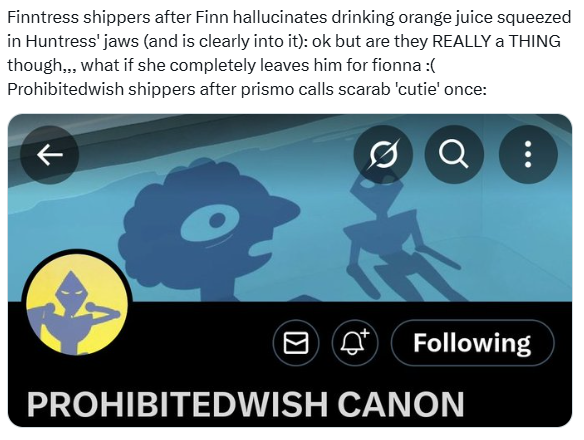Open profile search magnifier icon
Image resolution: width=584 pixels, height=440 pixels.
click(454, 155)
